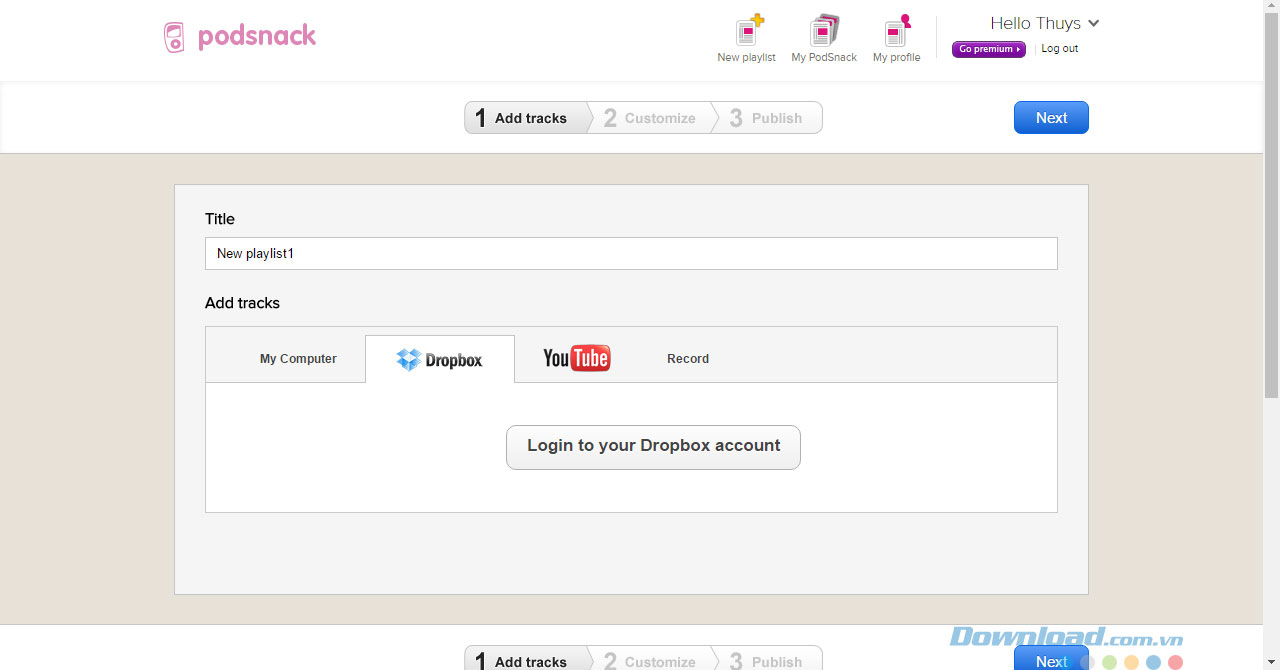Click Login to your Dropbox account

653,447
